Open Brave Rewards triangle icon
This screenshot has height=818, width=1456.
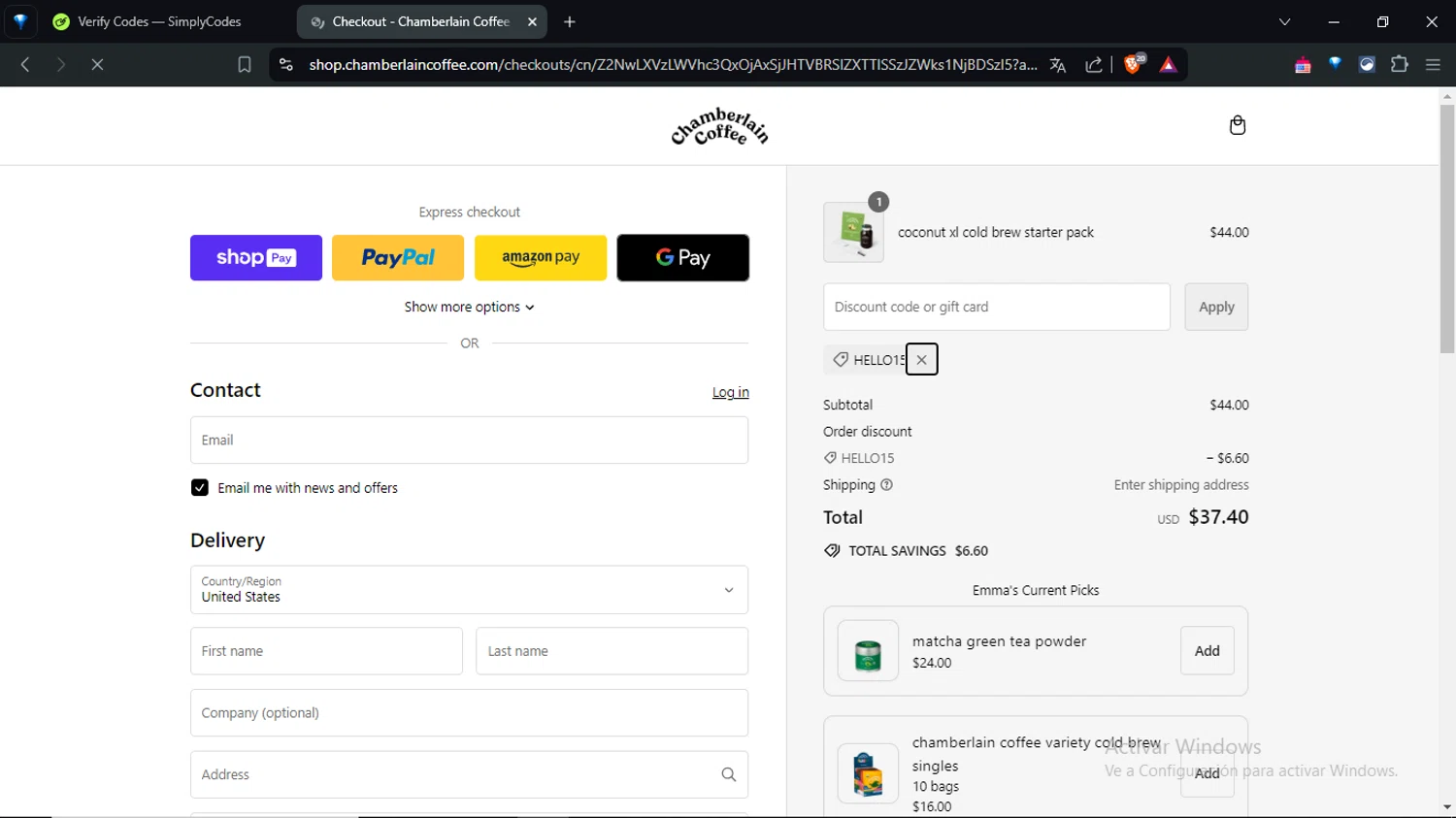click(1168, 65)
